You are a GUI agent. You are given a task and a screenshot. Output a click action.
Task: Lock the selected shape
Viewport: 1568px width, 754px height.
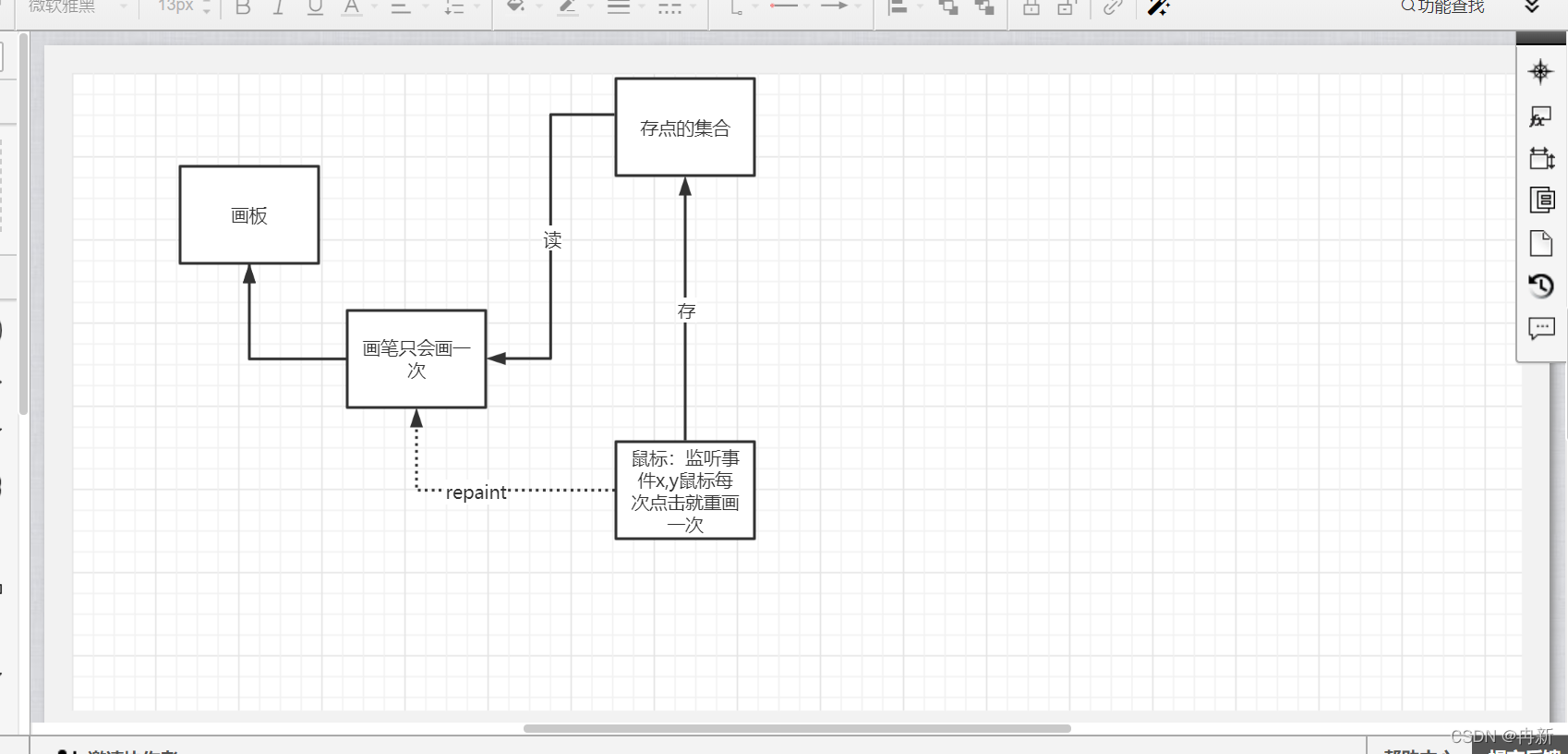pos(1031,7)
